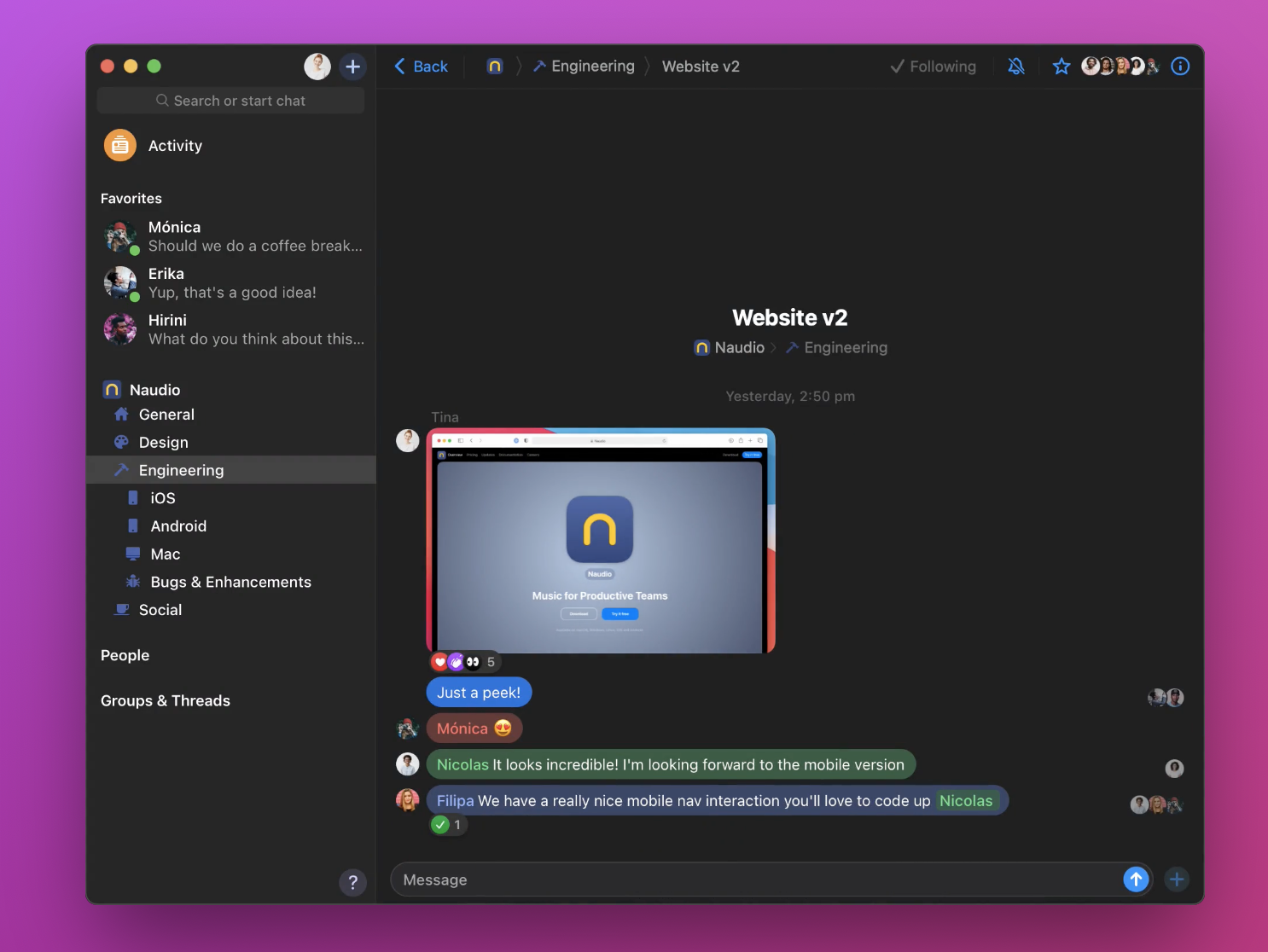This screenshot has width=1268, height=952.
Task: Go back using the Back button
Action: [x=422, y=67]
